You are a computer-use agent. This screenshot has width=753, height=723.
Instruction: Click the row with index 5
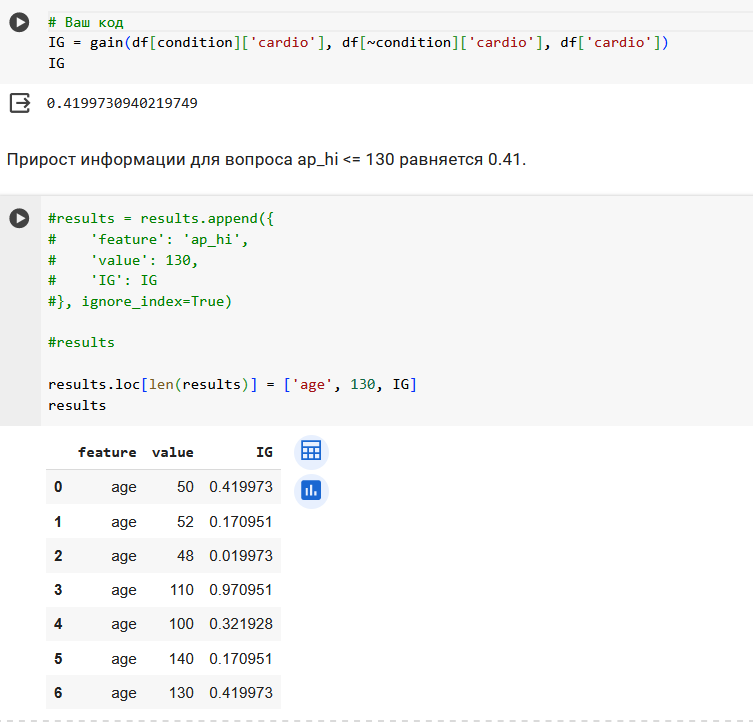(163, 658)
